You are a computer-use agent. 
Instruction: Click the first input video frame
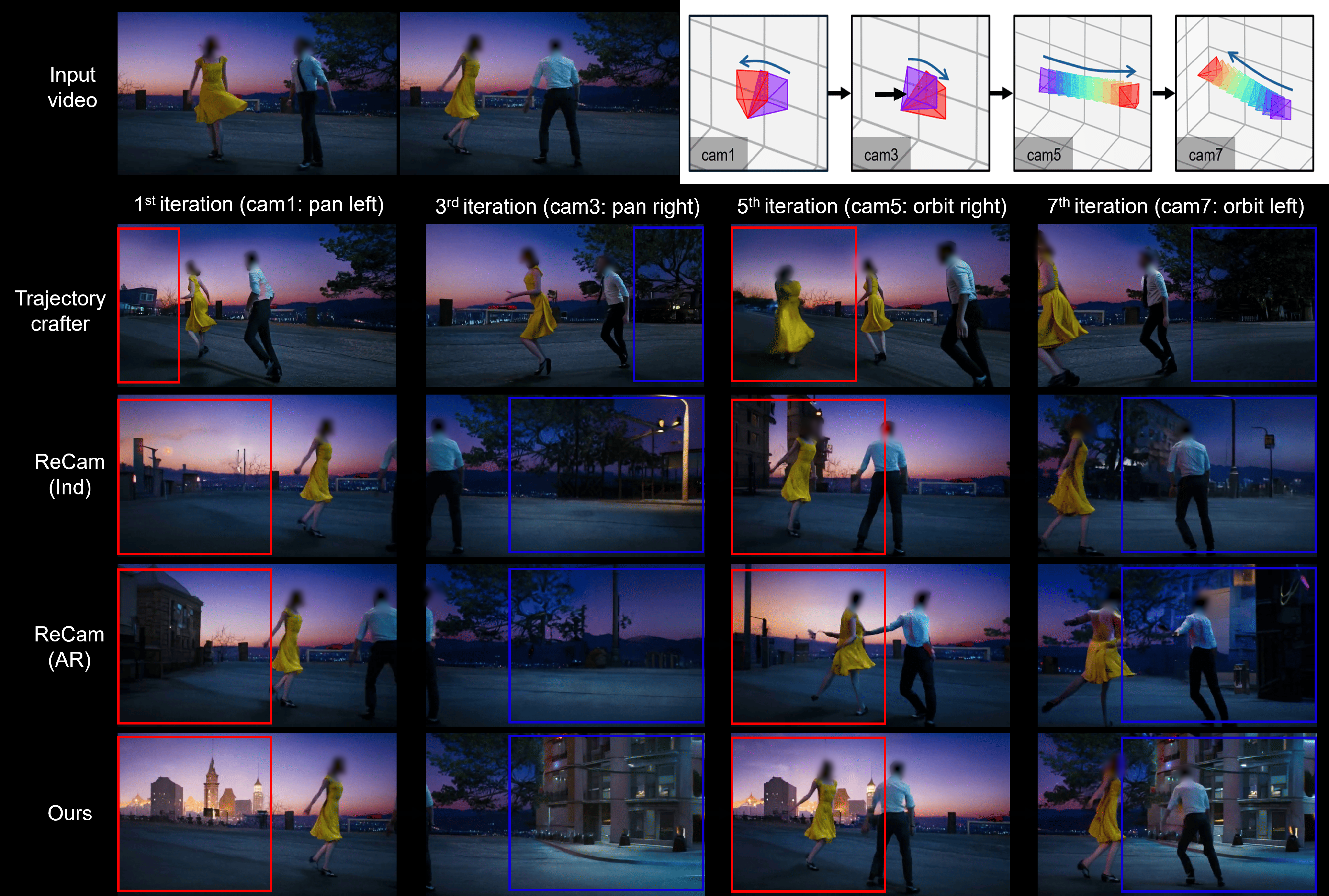click(x=257, y=94)
